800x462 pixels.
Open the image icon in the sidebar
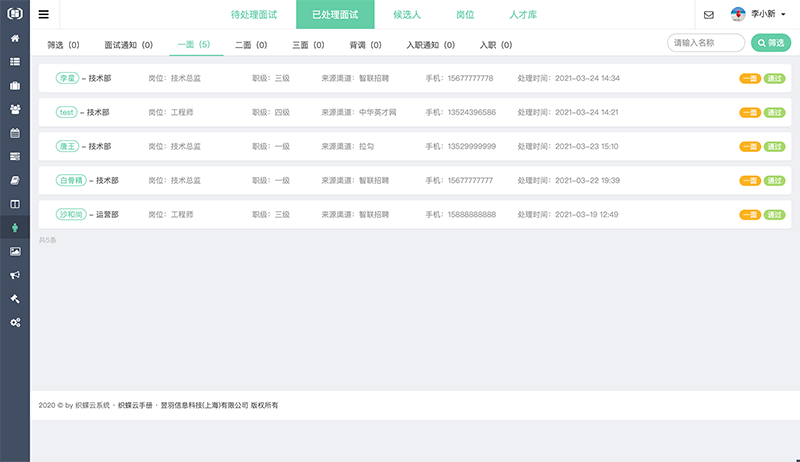click(x=15, y=251)
